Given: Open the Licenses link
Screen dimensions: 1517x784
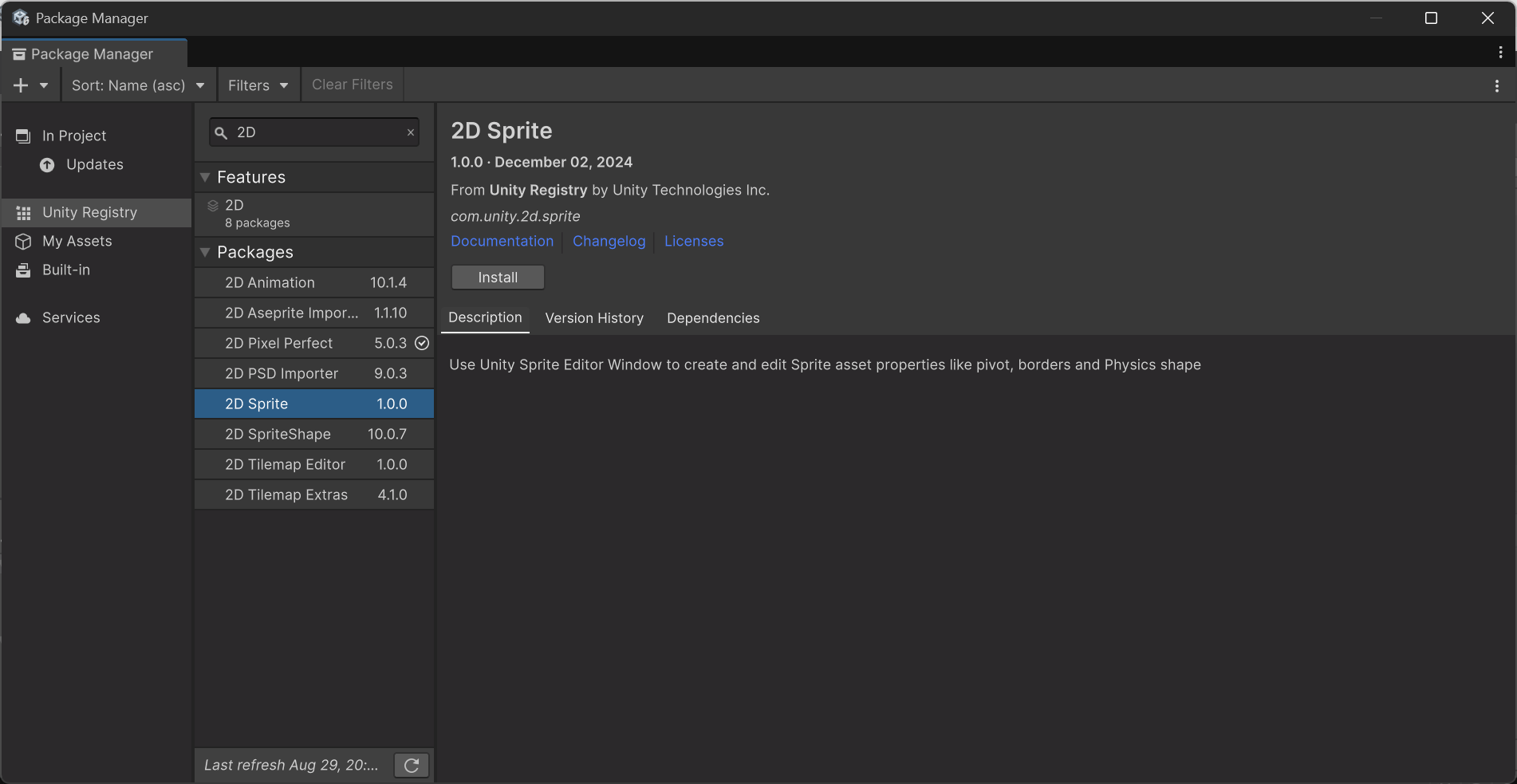Looking at the screenshot, I should (694, 241).
